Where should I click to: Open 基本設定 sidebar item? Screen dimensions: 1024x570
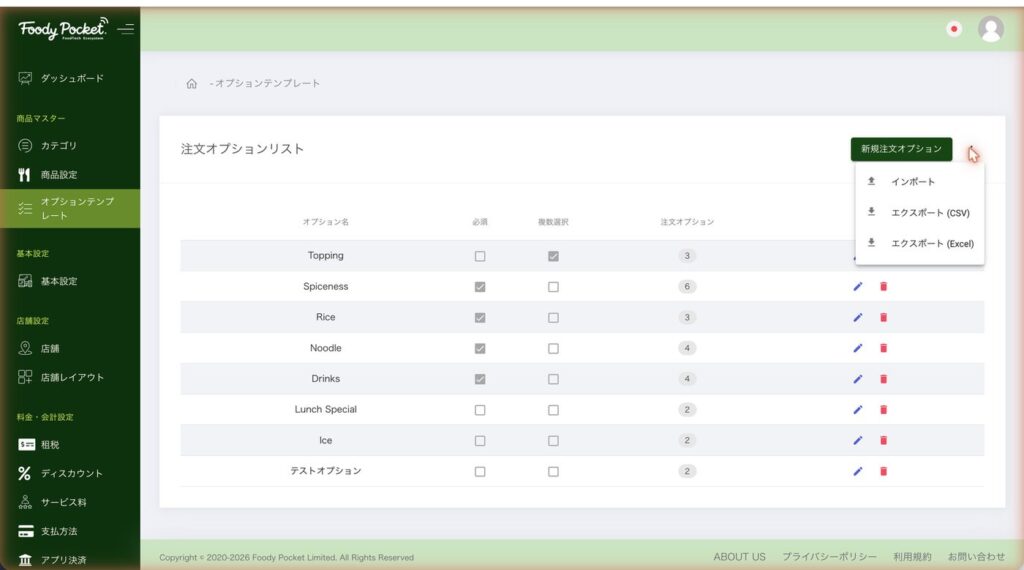pyautogui.click(x=70, y=281)
